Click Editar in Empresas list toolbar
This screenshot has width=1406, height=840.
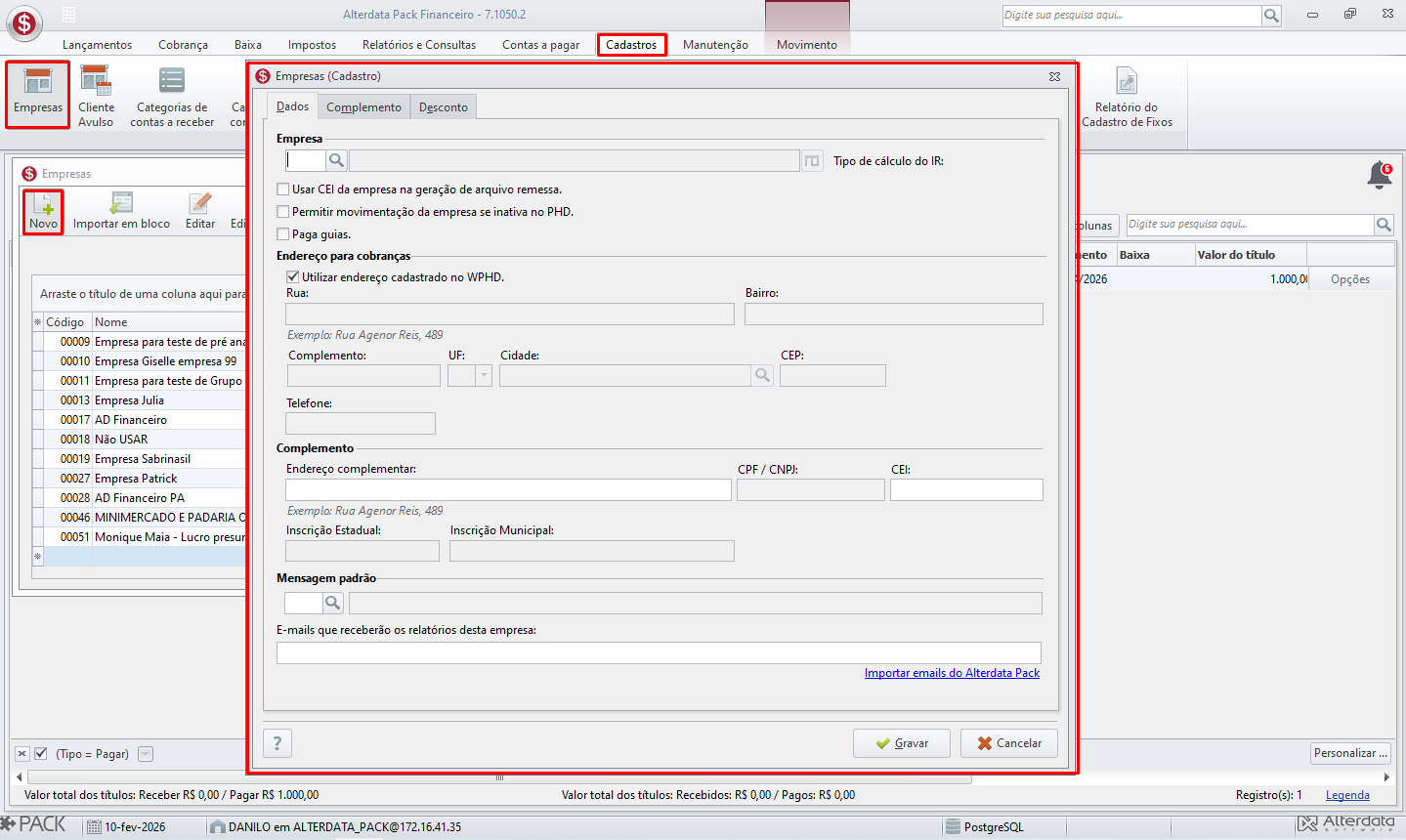[x=200, y=211]
